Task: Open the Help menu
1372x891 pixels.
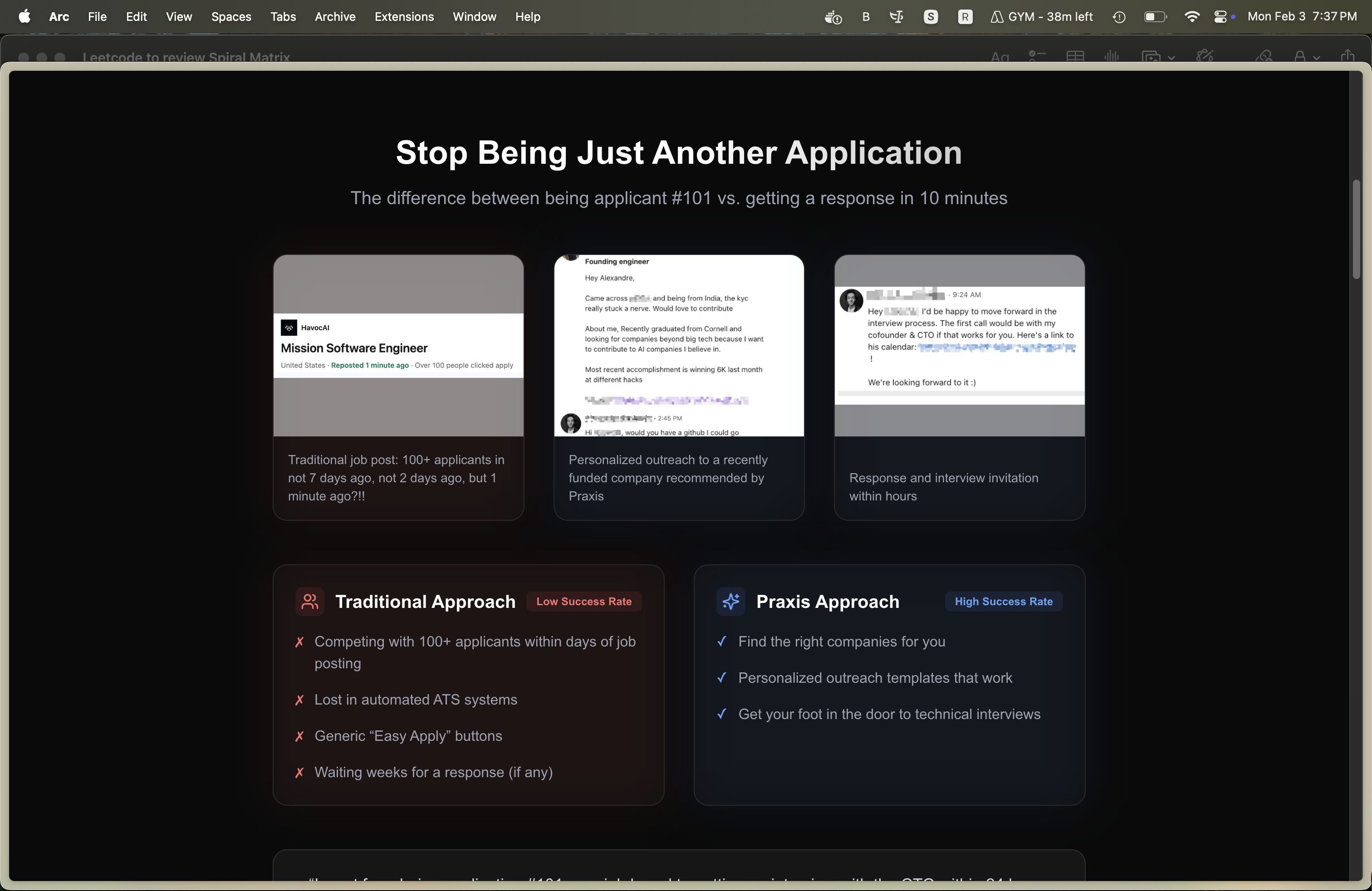Action: [528, 17]
